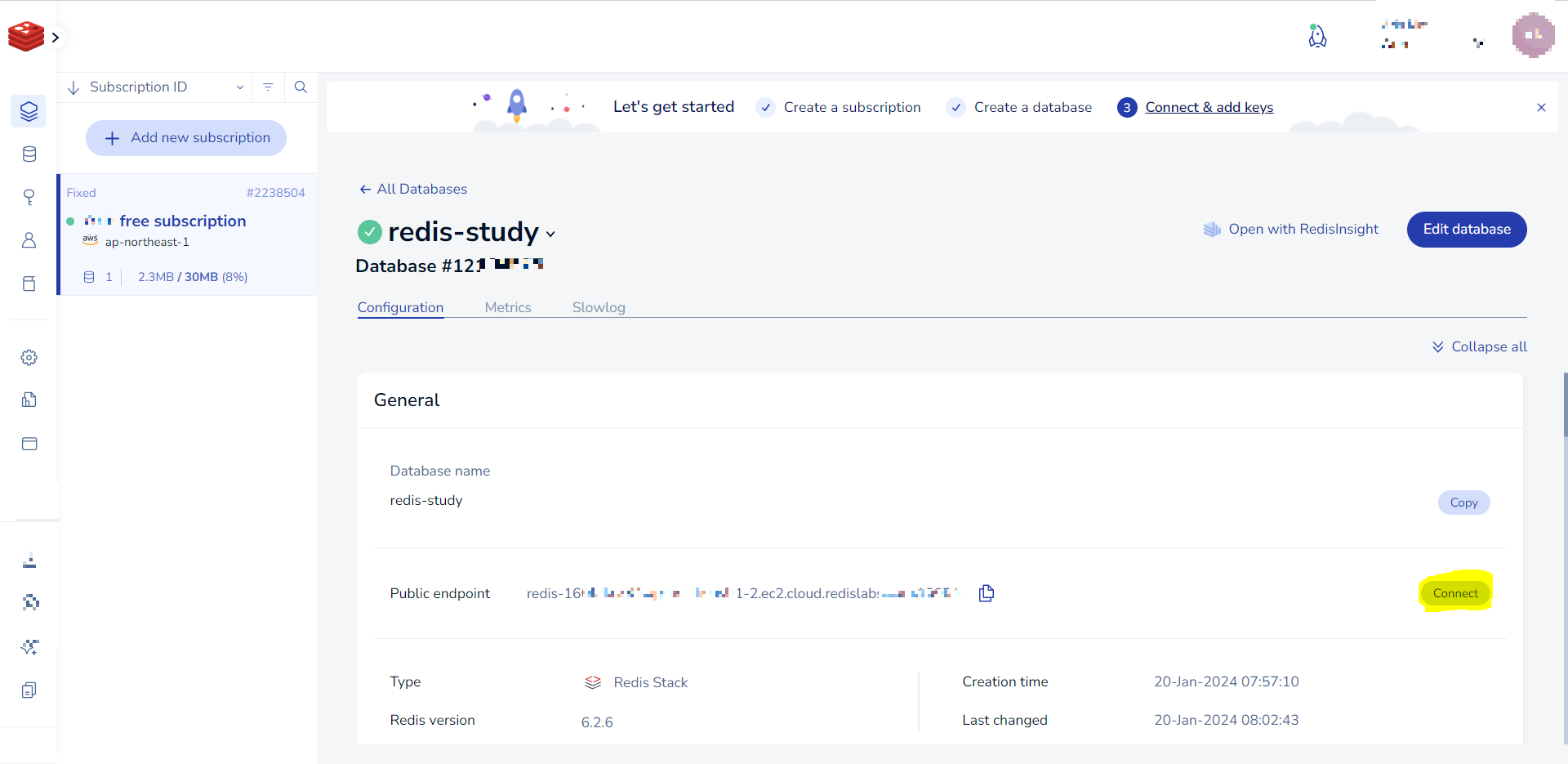Open with RedisInsight link

[1291, 230]
